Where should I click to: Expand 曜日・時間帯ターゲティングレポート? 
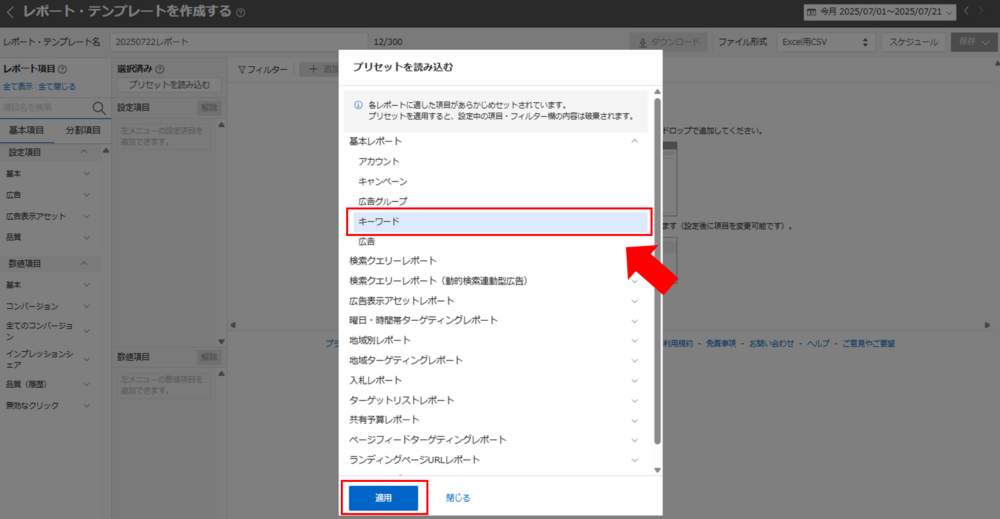(634, 321)
